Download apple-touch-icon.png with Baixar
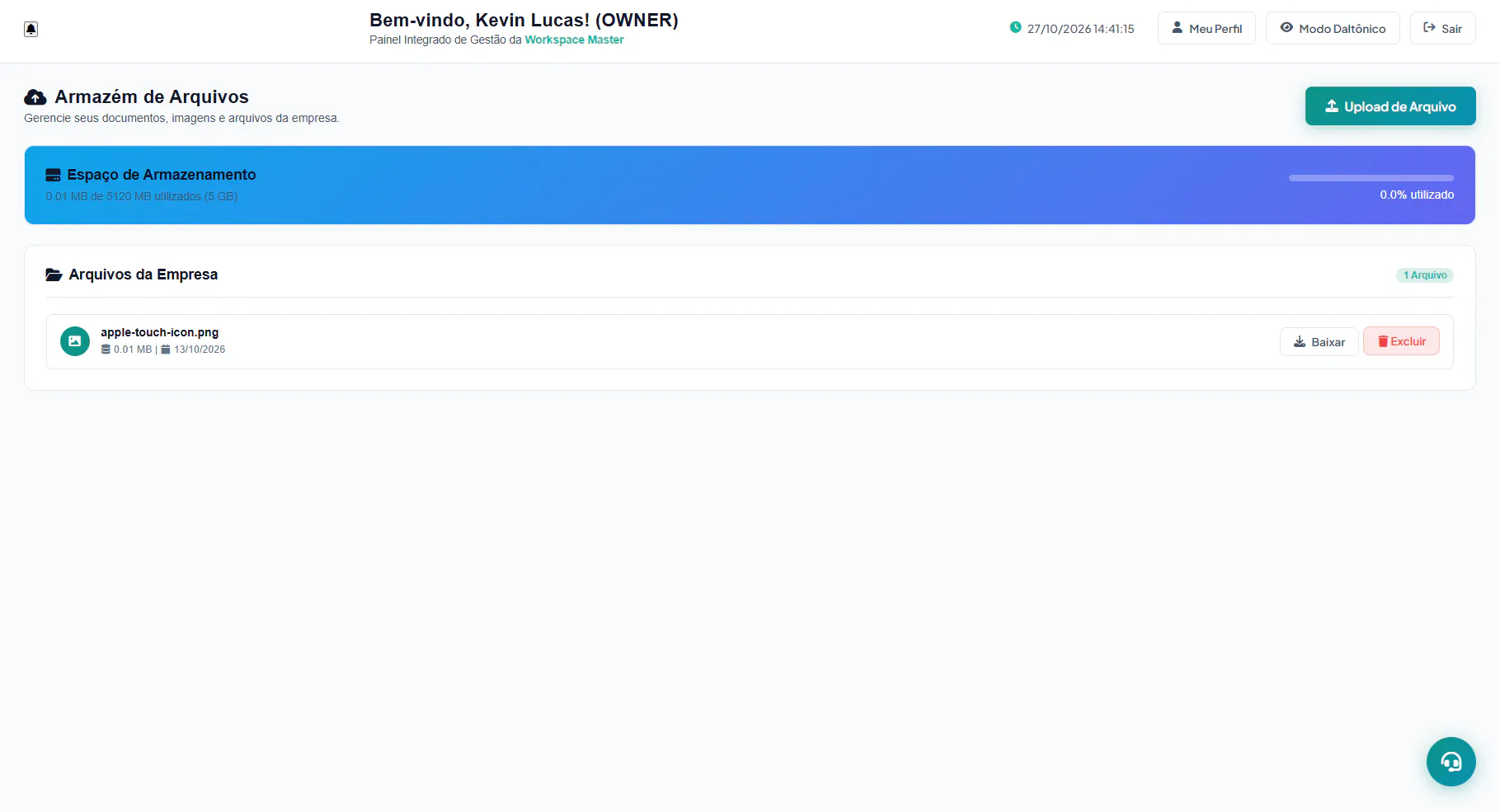 (x=1319, y=341)
